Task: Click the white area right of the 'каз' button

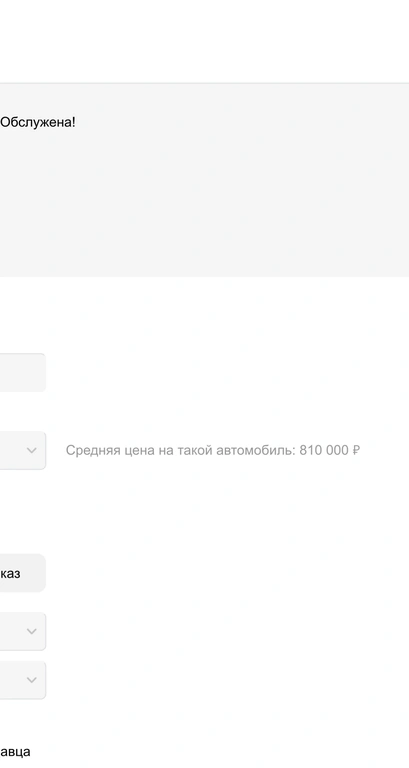Action: click(225, 573)
